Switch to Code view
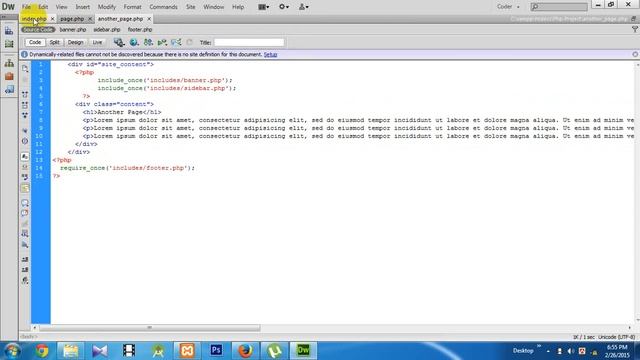This screenshot has width=640, height=360. pyautogui.click(x=35, y=42)
